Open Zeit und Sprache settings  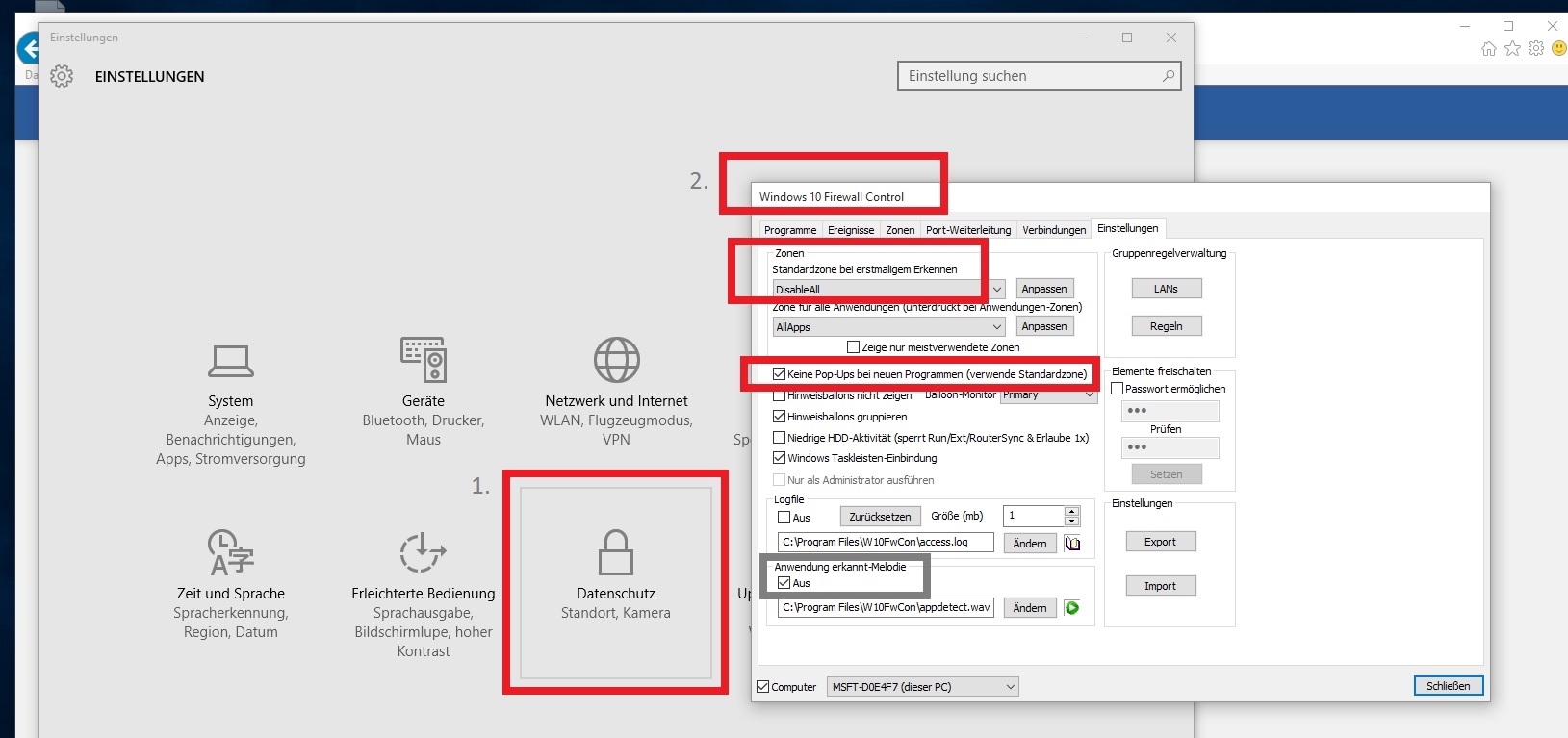(231, 584)
